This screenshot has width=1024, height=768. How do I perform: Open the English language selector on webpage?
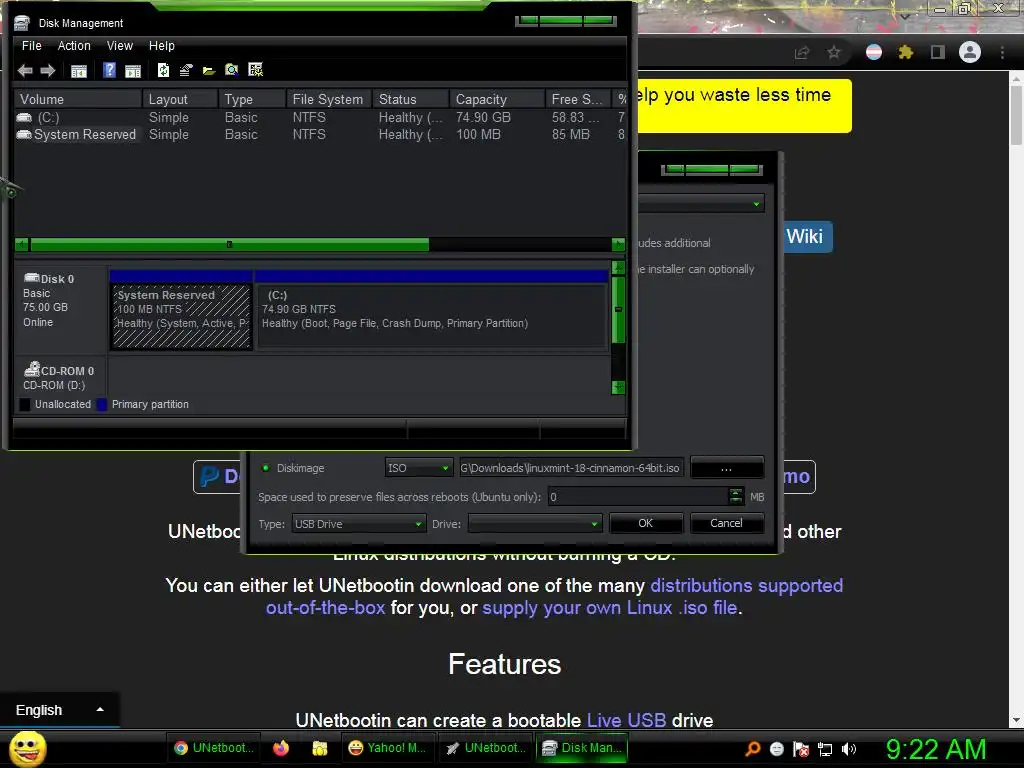59,710
